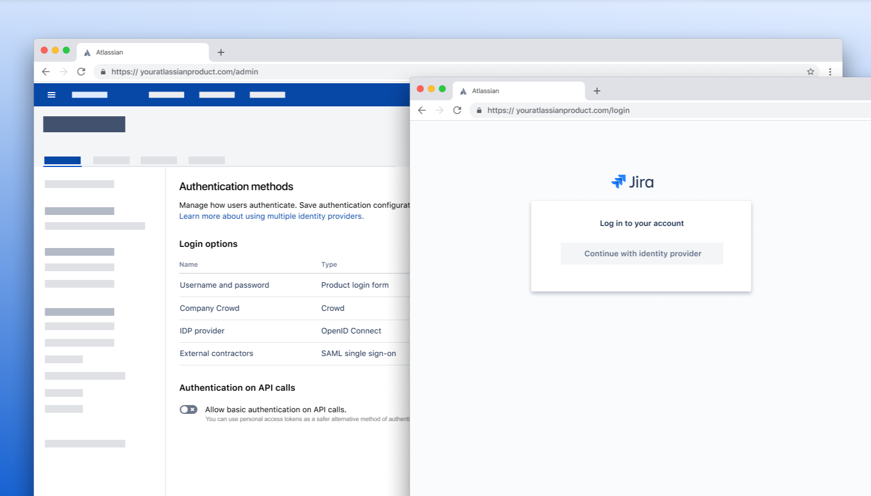Maximize the admin browser window
Screen dimensions: 871x496
click(x=66, y=50)
